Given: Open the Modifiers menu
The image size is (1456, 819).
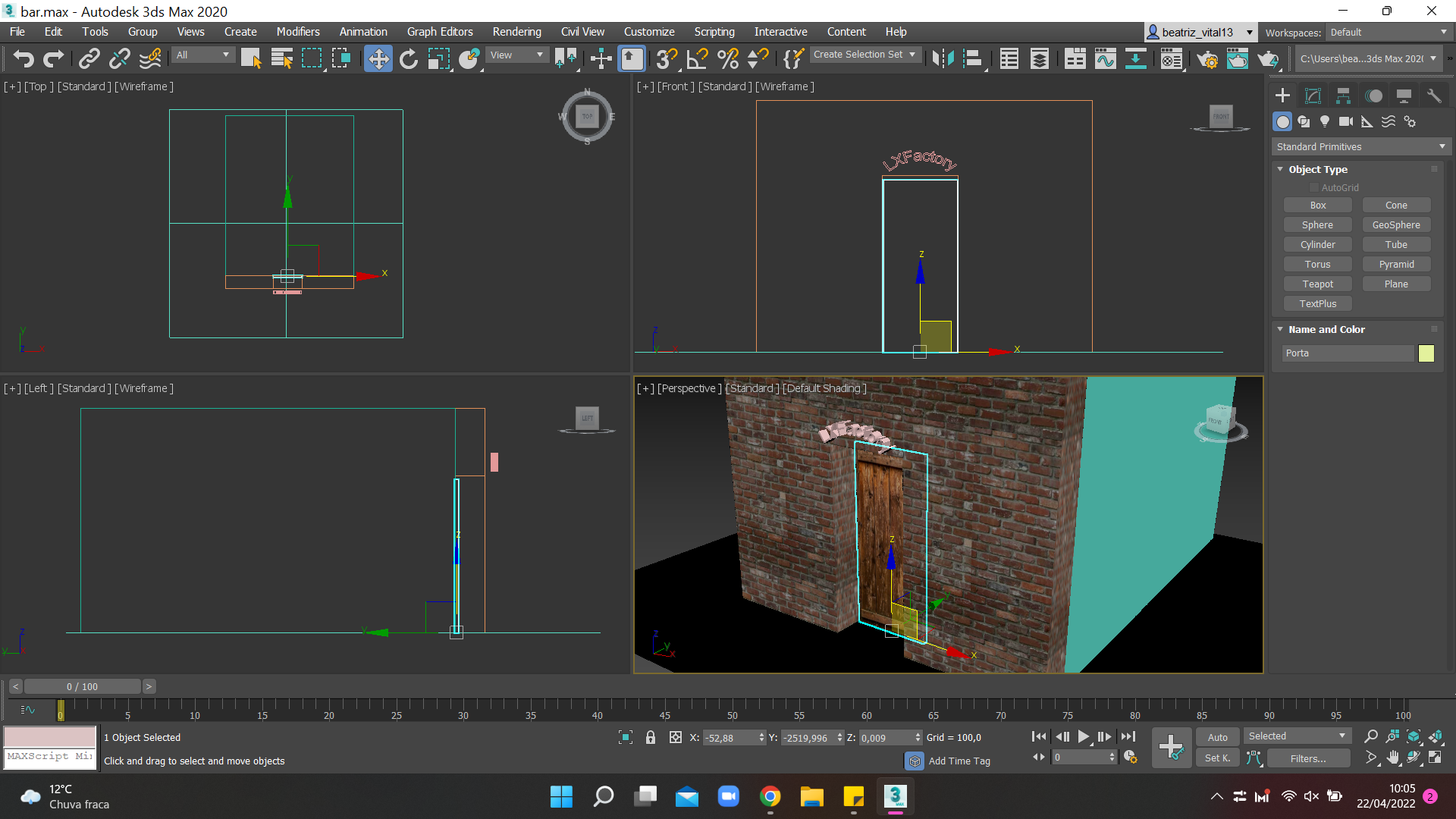Looking at the screenshot, I should (298, 32).
